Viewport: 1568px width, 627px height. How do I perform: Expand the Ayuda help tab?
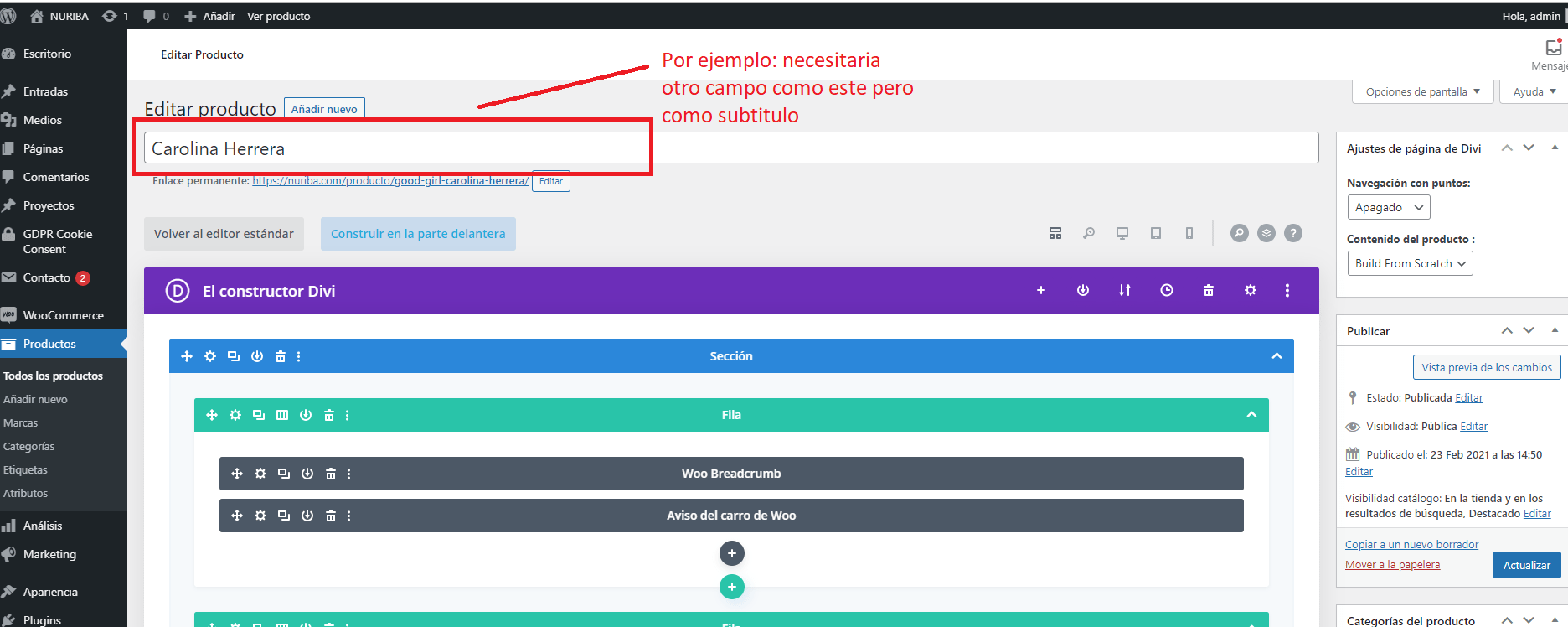pos(1534,91)
